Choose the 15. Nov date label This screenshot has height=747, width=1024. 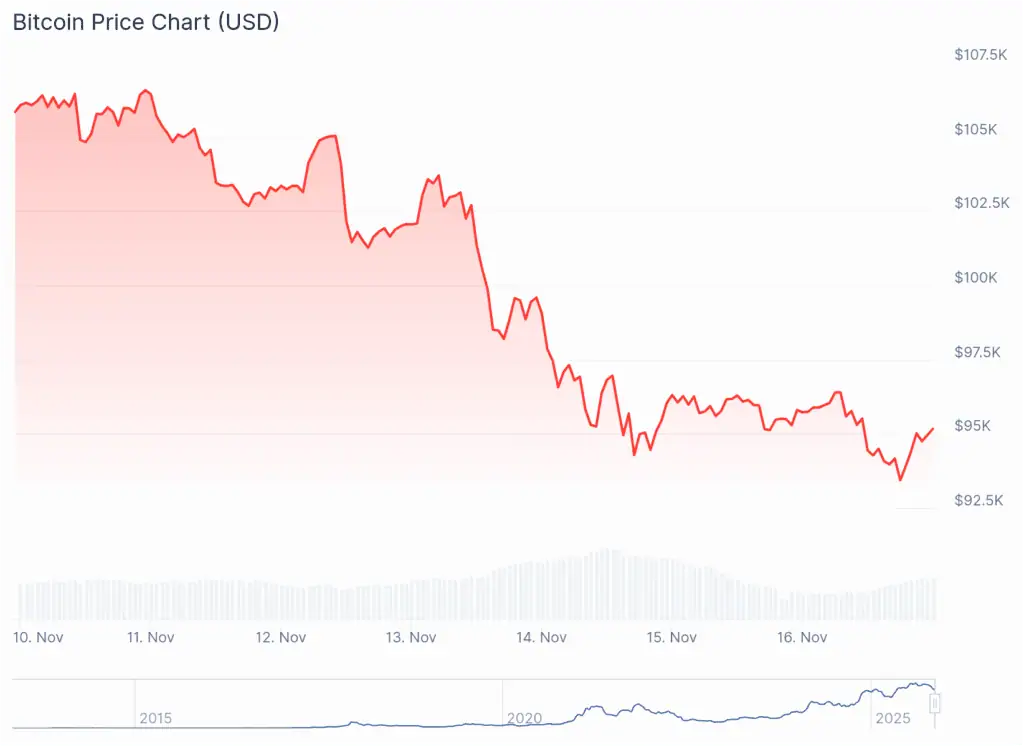click(672, 637)
